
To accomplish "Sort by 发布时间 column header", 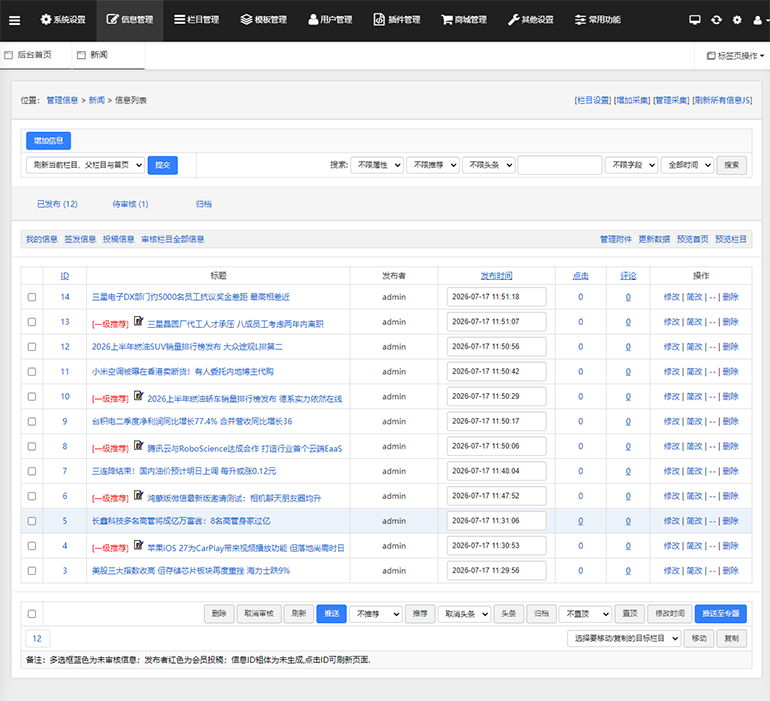I will point(496,276).
